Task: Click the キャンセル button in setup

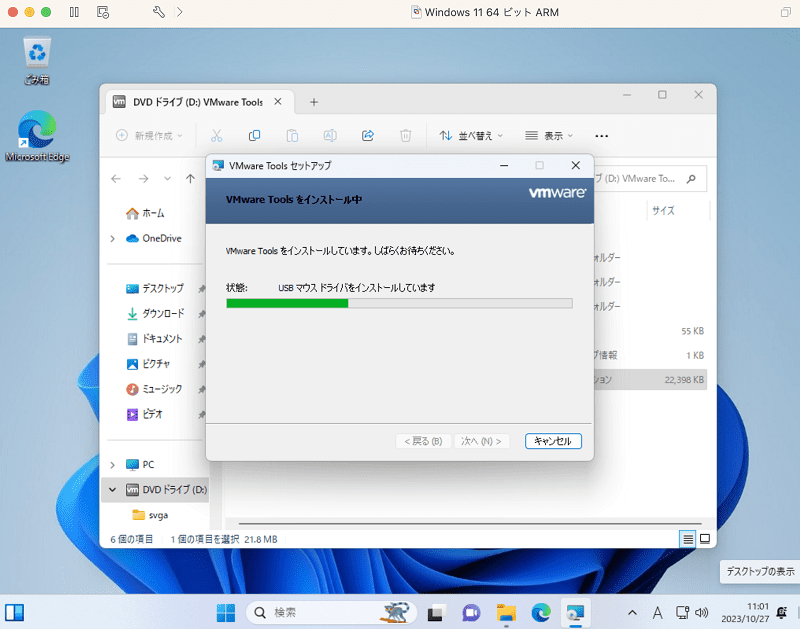Action: pyautogui.click(x=553, y=441)
